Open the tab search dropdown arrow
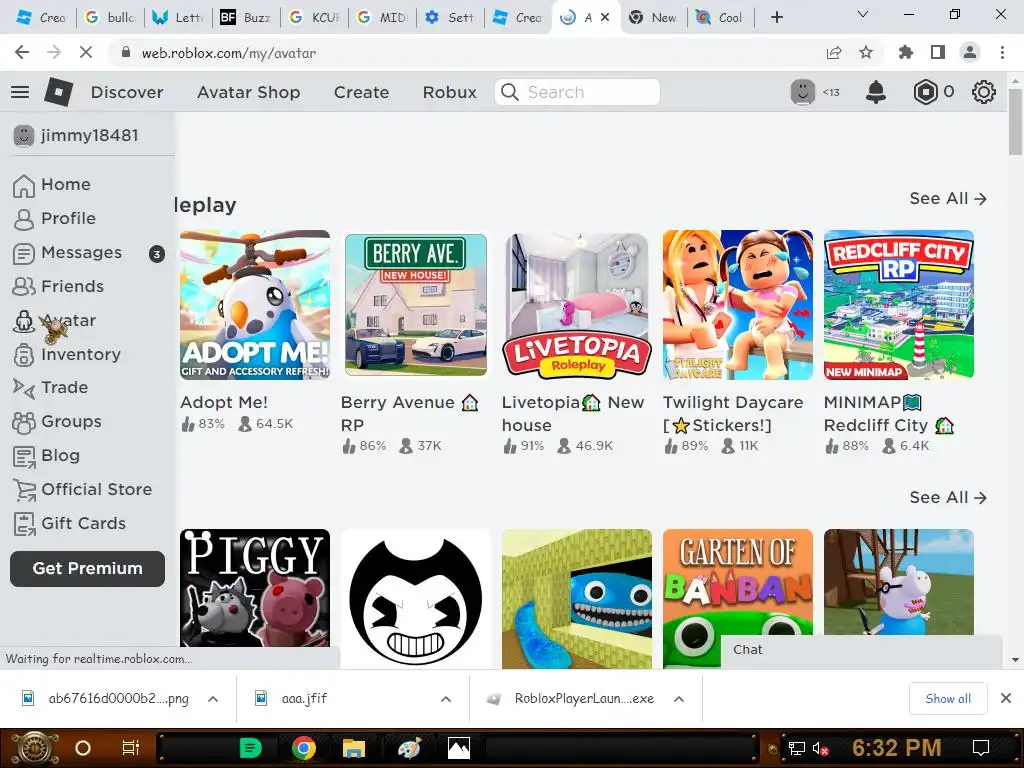Screen dimensions: 1024x768 863,14
